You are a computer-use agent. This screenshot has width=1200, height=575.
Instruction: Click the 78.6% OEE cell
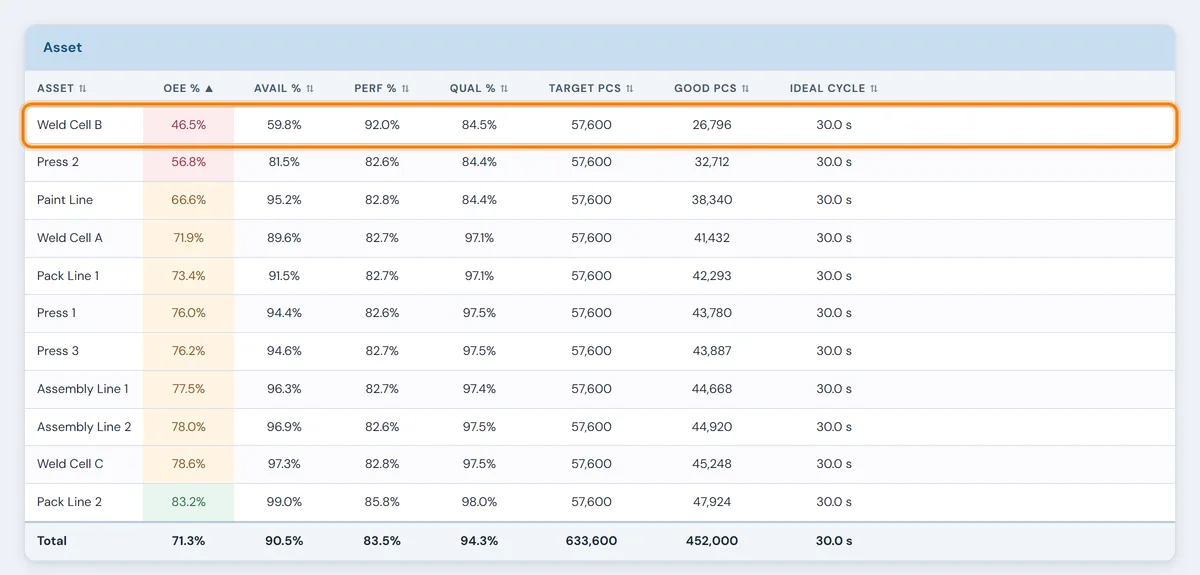(189, 464)
